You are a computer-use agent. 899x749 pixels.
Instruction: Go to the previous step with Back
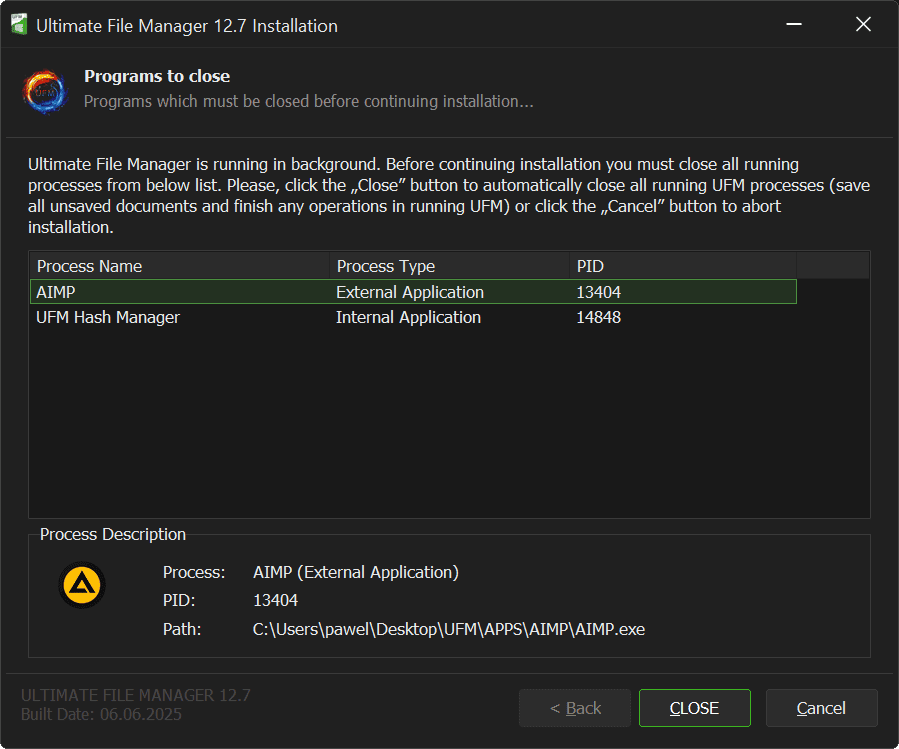(575, 708)
